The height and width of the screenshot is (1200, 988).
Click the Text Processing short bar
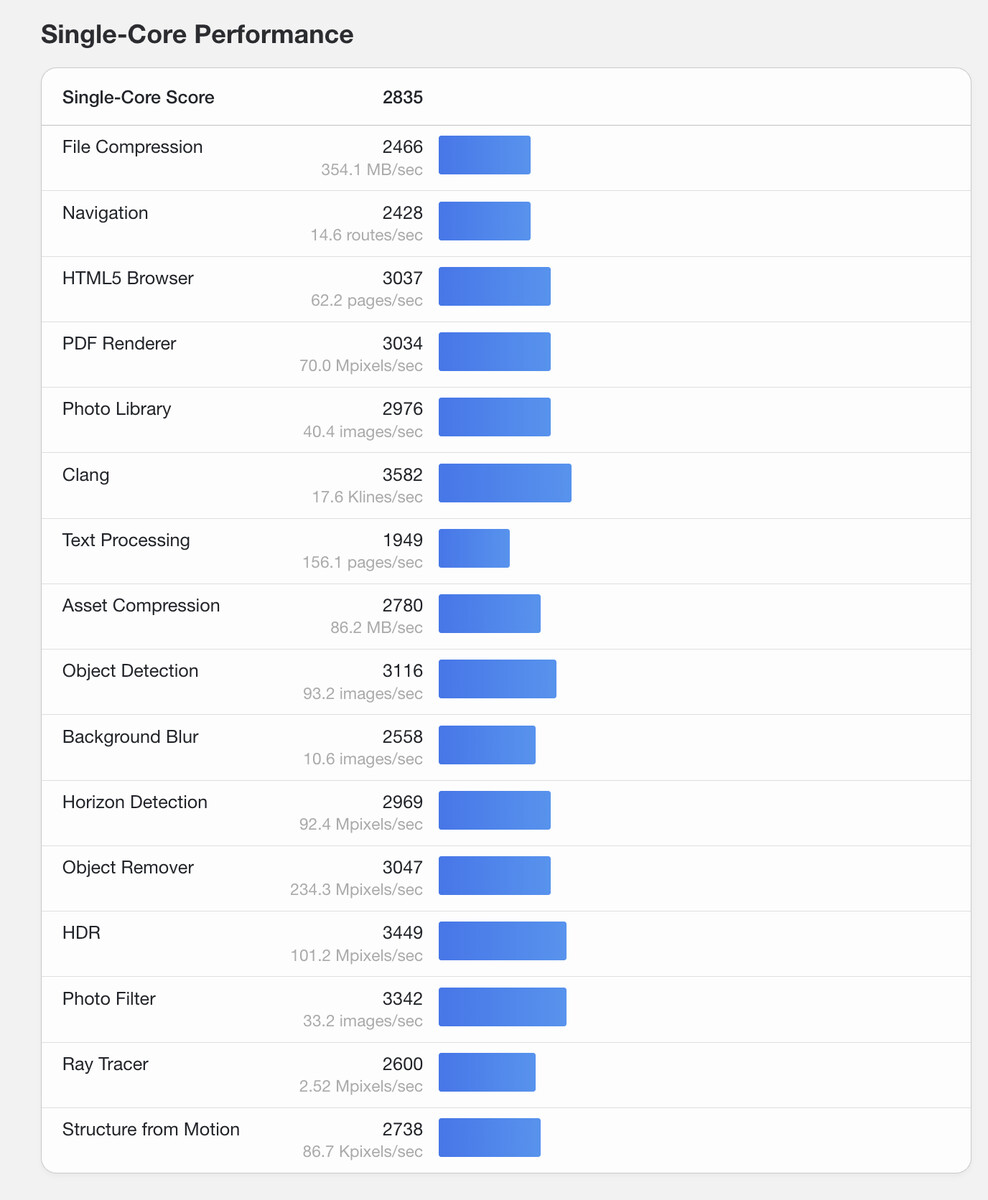point(474,548)
